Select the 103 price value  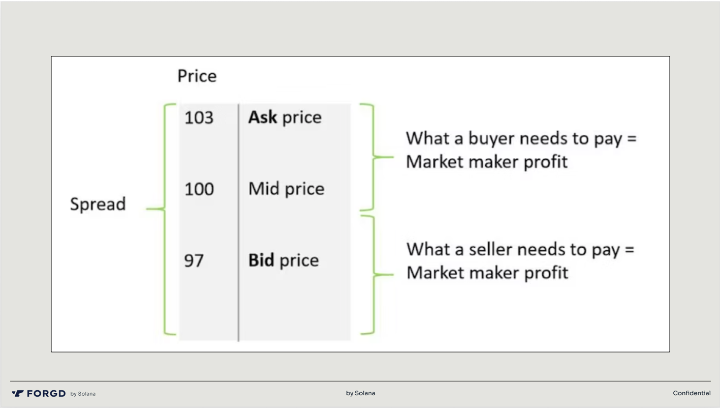tap(199, 117)
